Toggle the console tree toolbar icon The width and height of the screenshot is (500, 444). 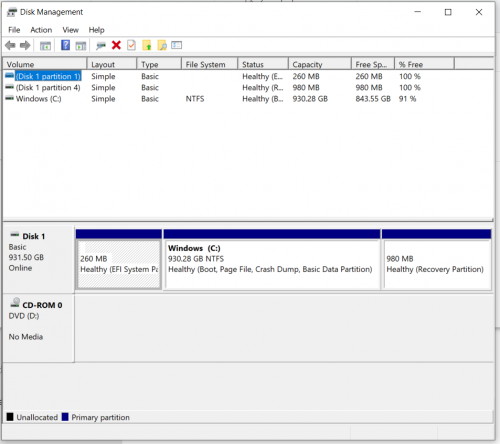pyautogui.click(x=45, y=45)
